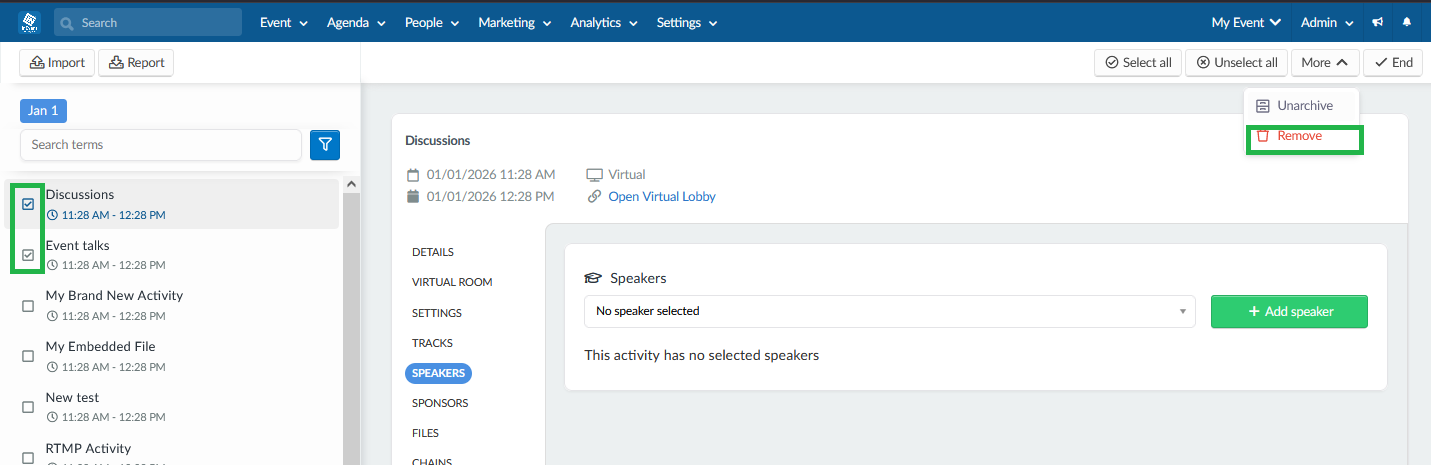
Task: Open the No speaker selected combo box
Action: click(x=890, y=311)
